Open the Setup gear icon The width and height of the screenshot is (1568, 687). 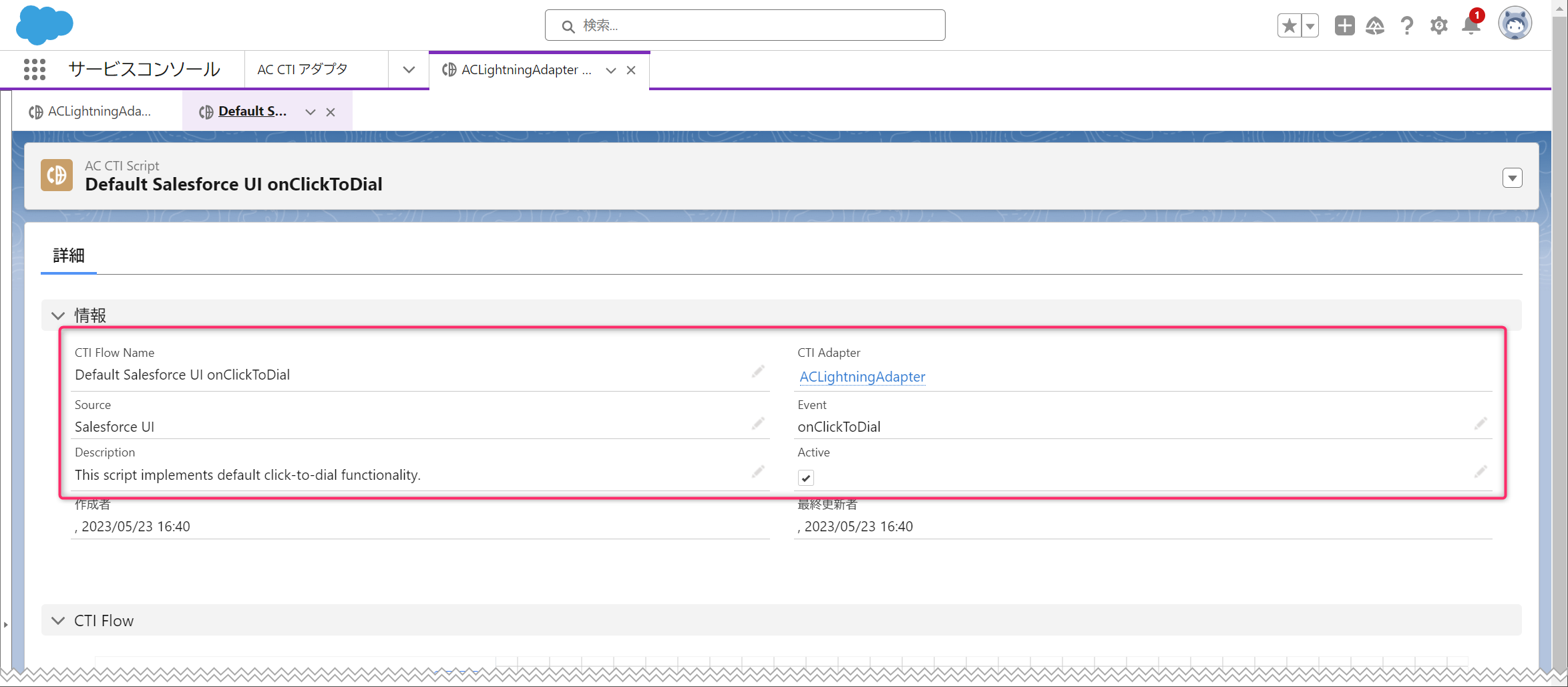tap(1438, 25)
